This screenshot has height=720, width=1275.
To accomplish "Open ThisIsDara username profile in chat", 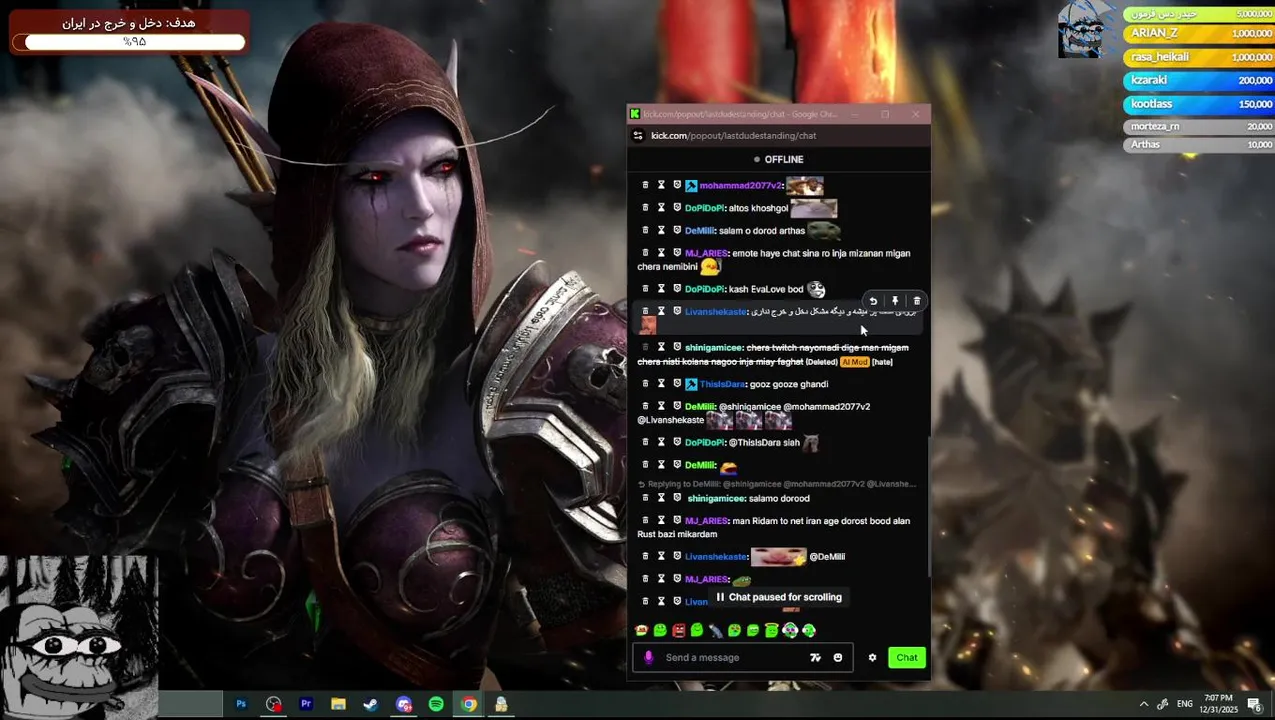I will click(722, 384).
